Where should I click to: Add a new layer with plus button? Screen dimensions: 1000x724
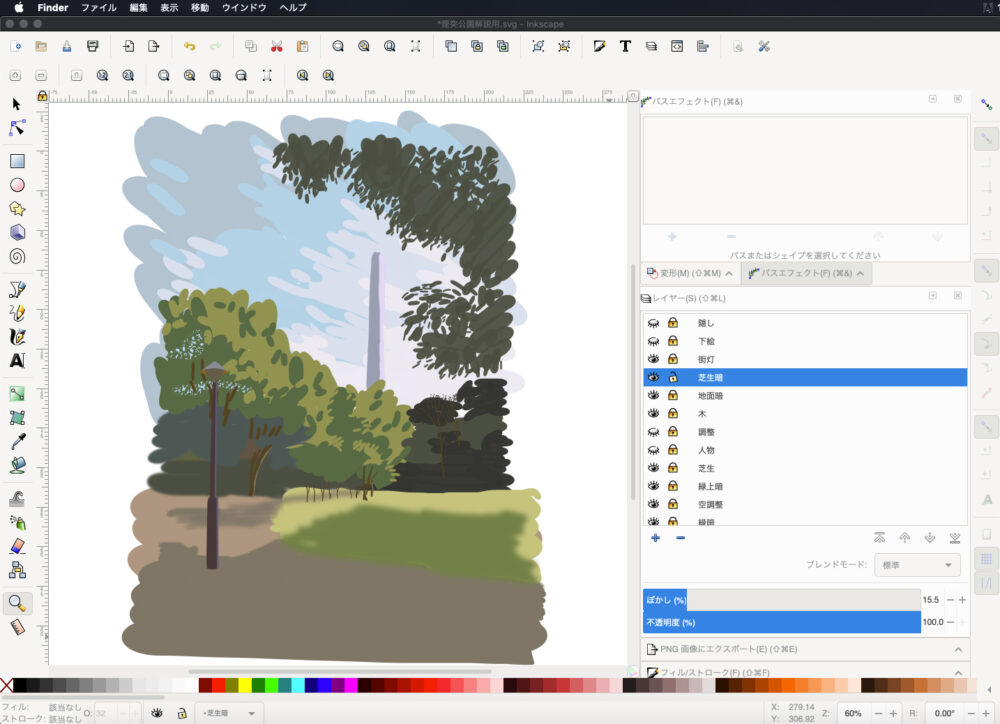click(x=655, y=538)
